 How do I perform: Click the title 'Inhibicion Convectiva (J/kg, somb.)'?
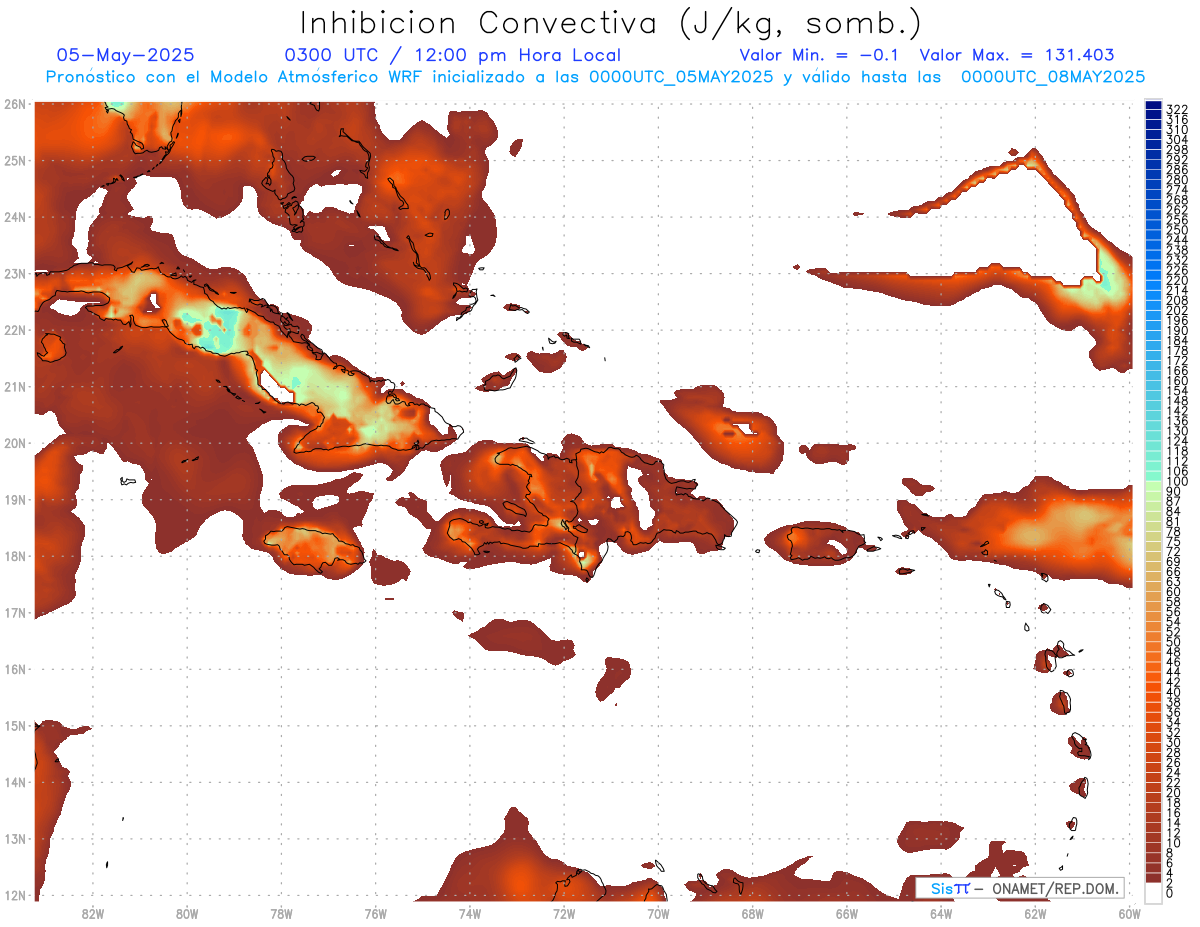point(611,23)
